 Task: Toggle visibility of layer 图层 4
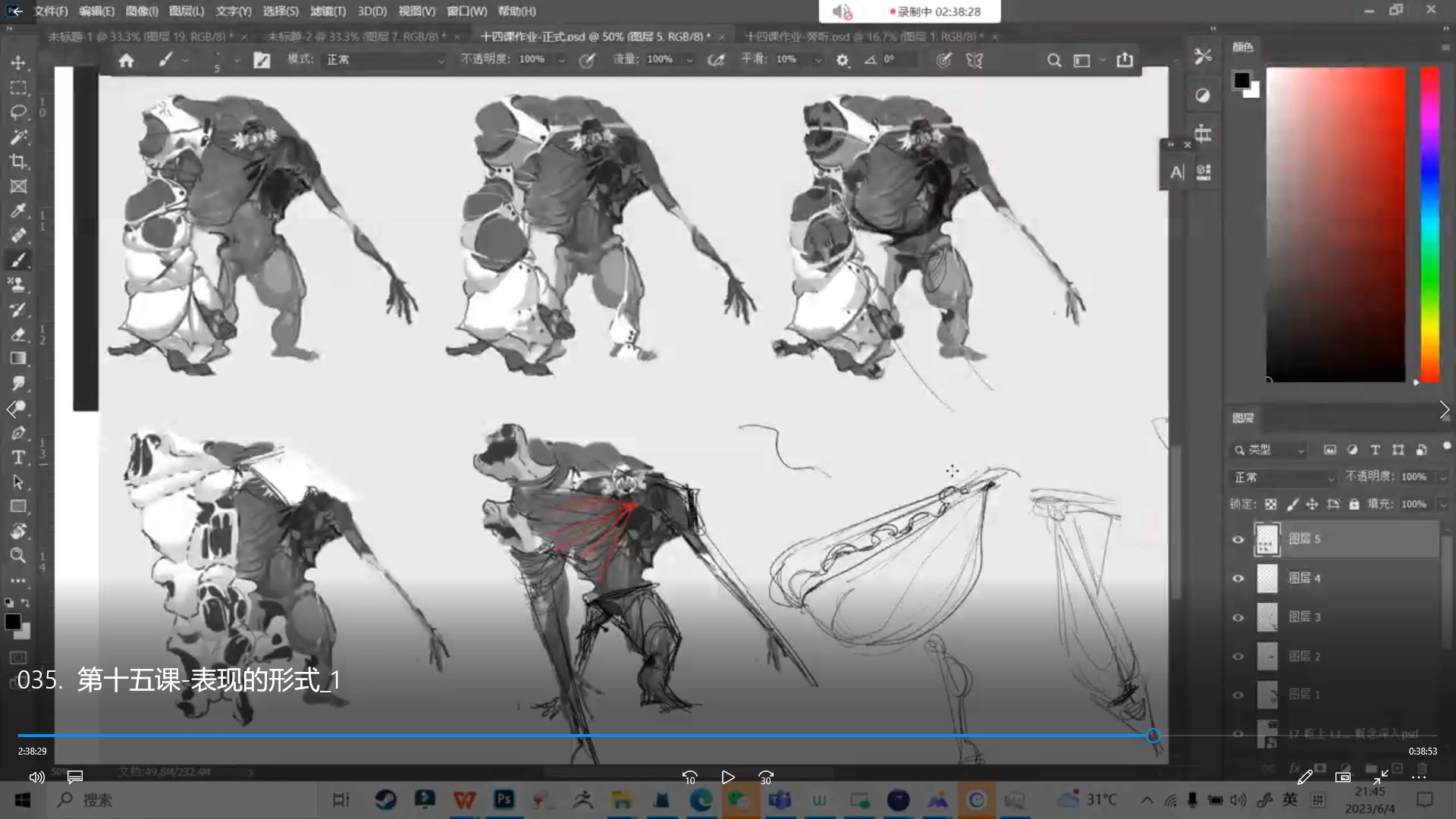coord(1238,579)
